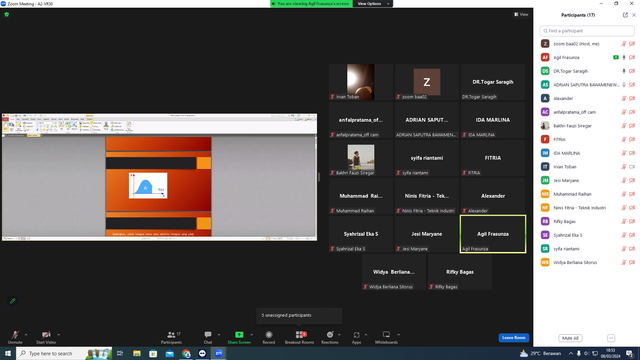
Task: Open the Whiteboards icon
Action: [x=386, y=335]
